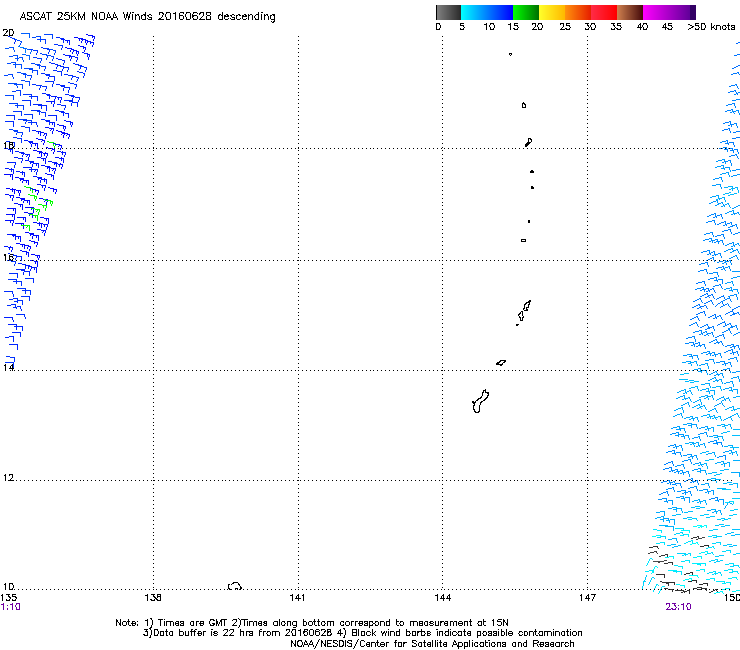Click the '>50 knots' legend label
The image size is (740, 650).
tap(711, 27)
